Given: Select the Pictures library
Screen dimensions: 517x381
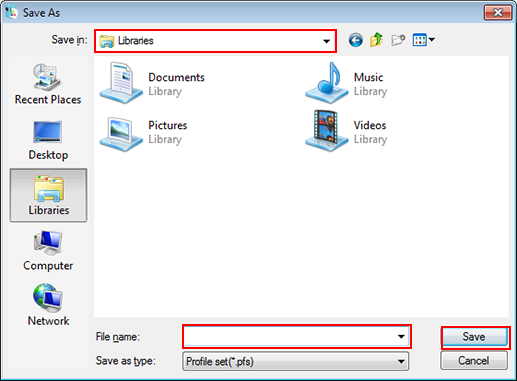Looking at the screenshot, I should pyautogui.click(x=144, y=131).
